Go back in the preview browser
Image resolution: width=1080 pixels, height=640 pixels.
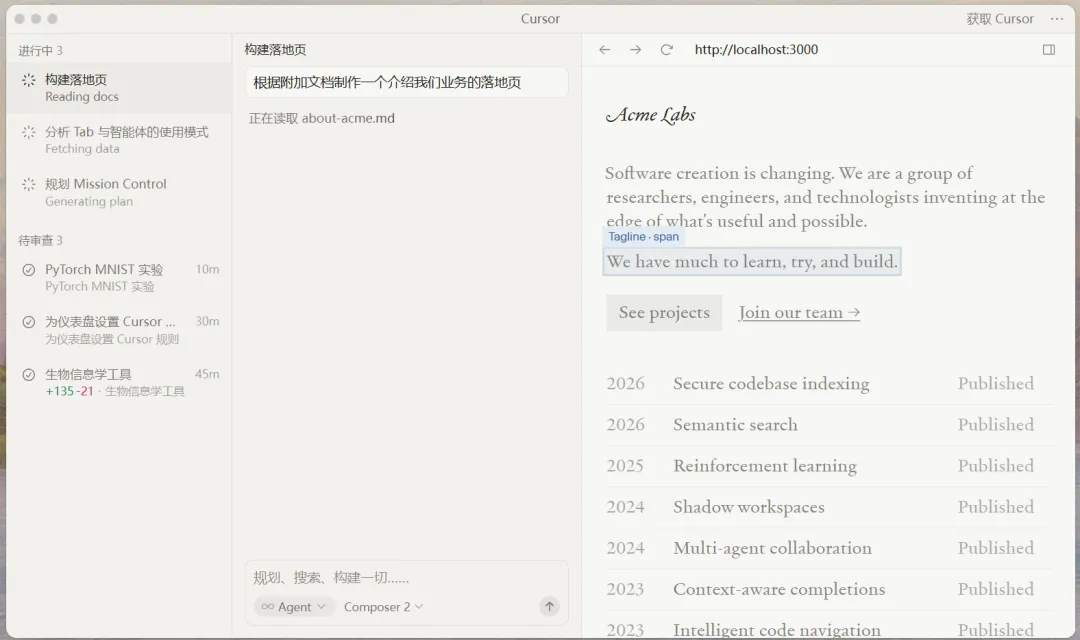click(x=605, y=50)
